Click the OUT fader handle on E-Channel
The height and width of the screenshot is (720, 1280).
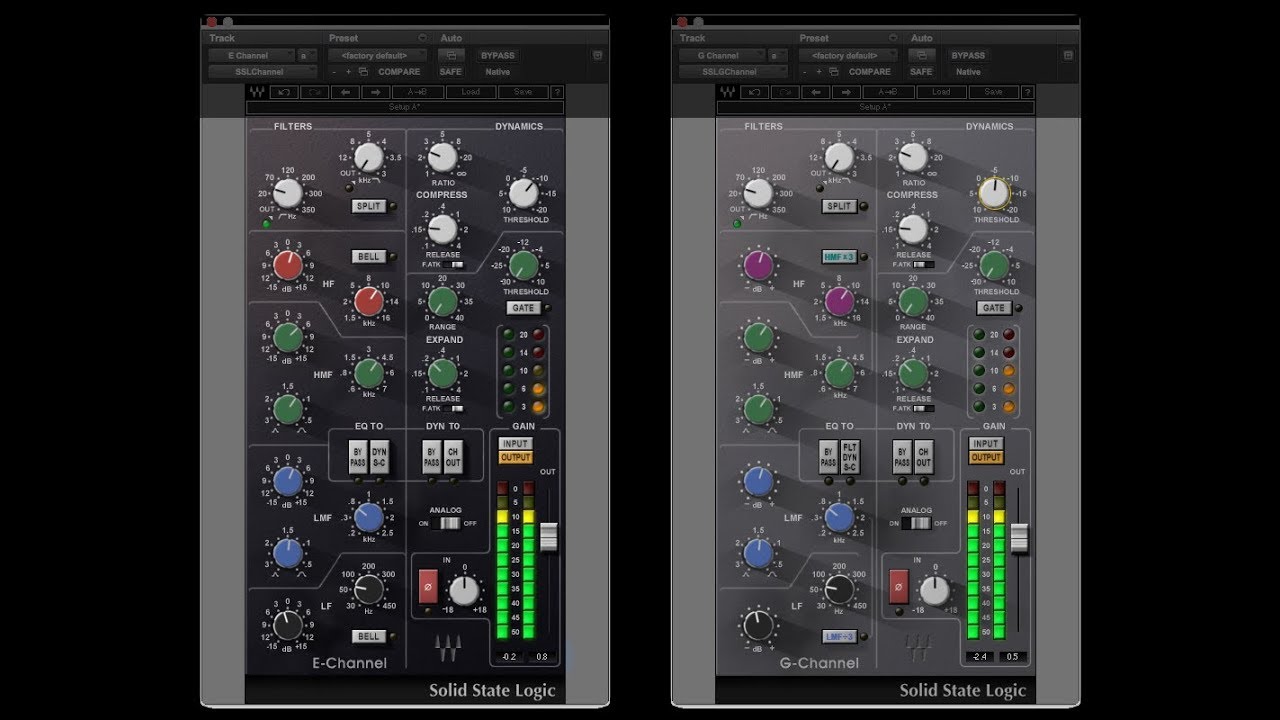tap(548, 536)
